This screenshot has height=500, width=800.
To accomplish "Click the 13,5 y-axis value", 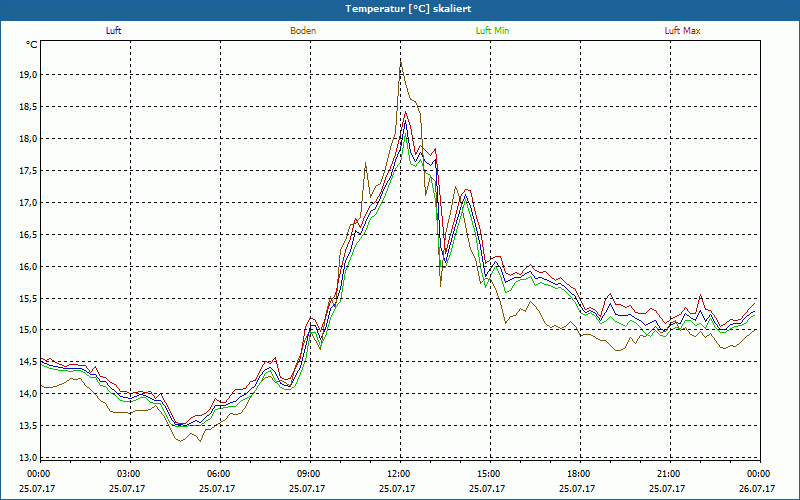I will coord(30,426).
